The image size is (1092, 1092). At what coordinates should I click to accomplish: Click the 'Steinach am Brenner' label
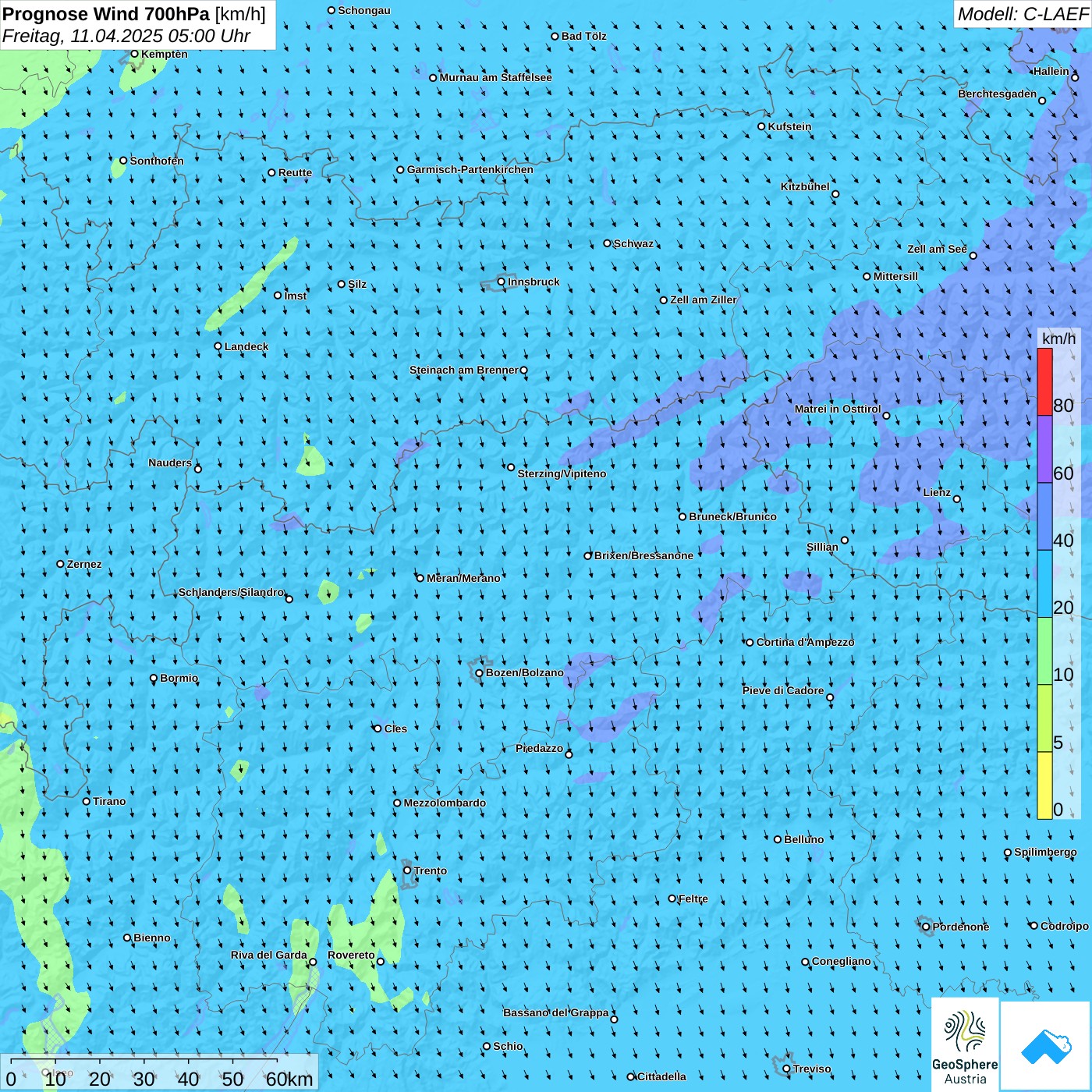[464, 370]
